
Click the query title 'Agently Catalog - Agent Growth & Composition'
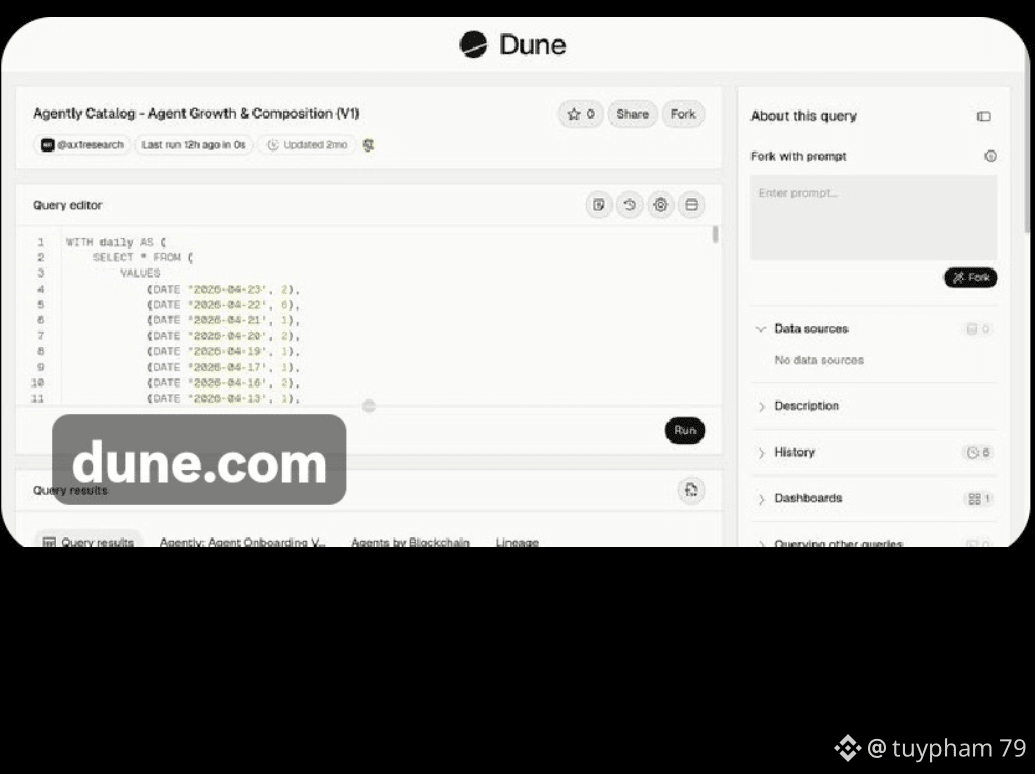(196, 113)
